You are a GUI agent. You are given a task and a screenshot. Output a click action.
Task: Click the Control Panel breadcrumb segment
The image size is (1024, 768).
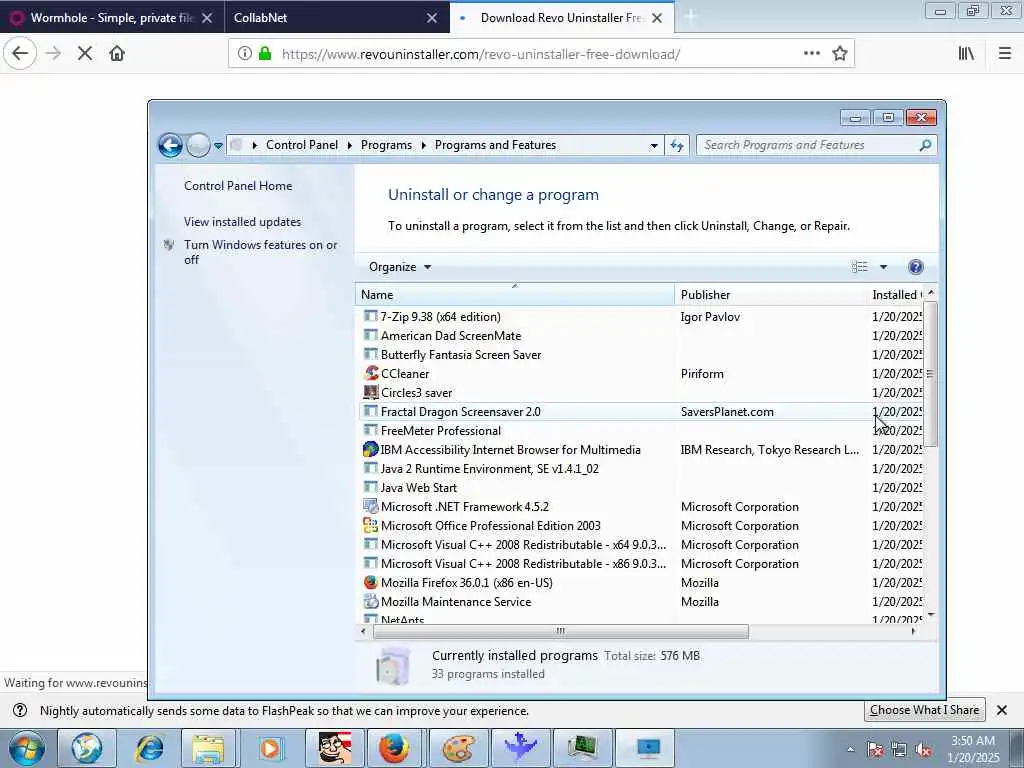point(302,145)
